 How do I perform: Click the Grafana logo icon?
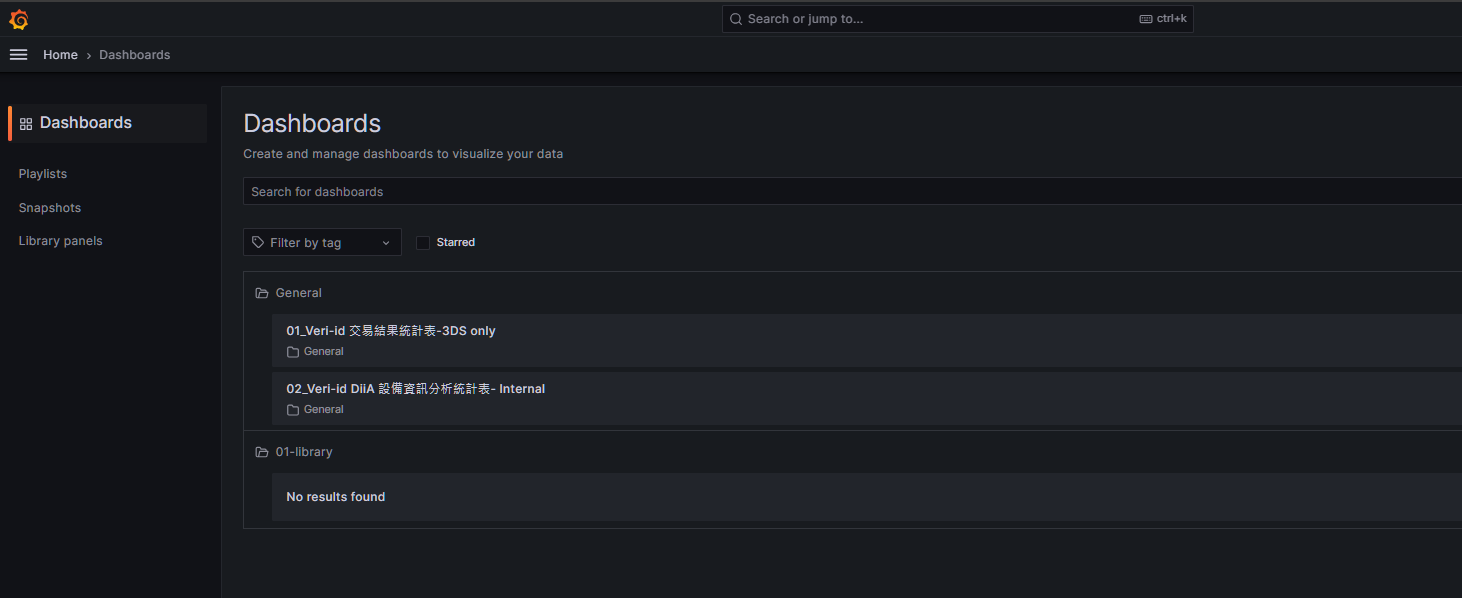pos(18,19)
